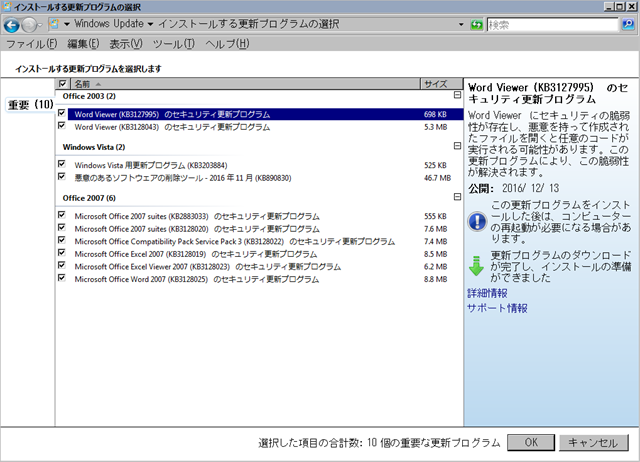Click the Windows Update icon in address bar

coord(54,24)
